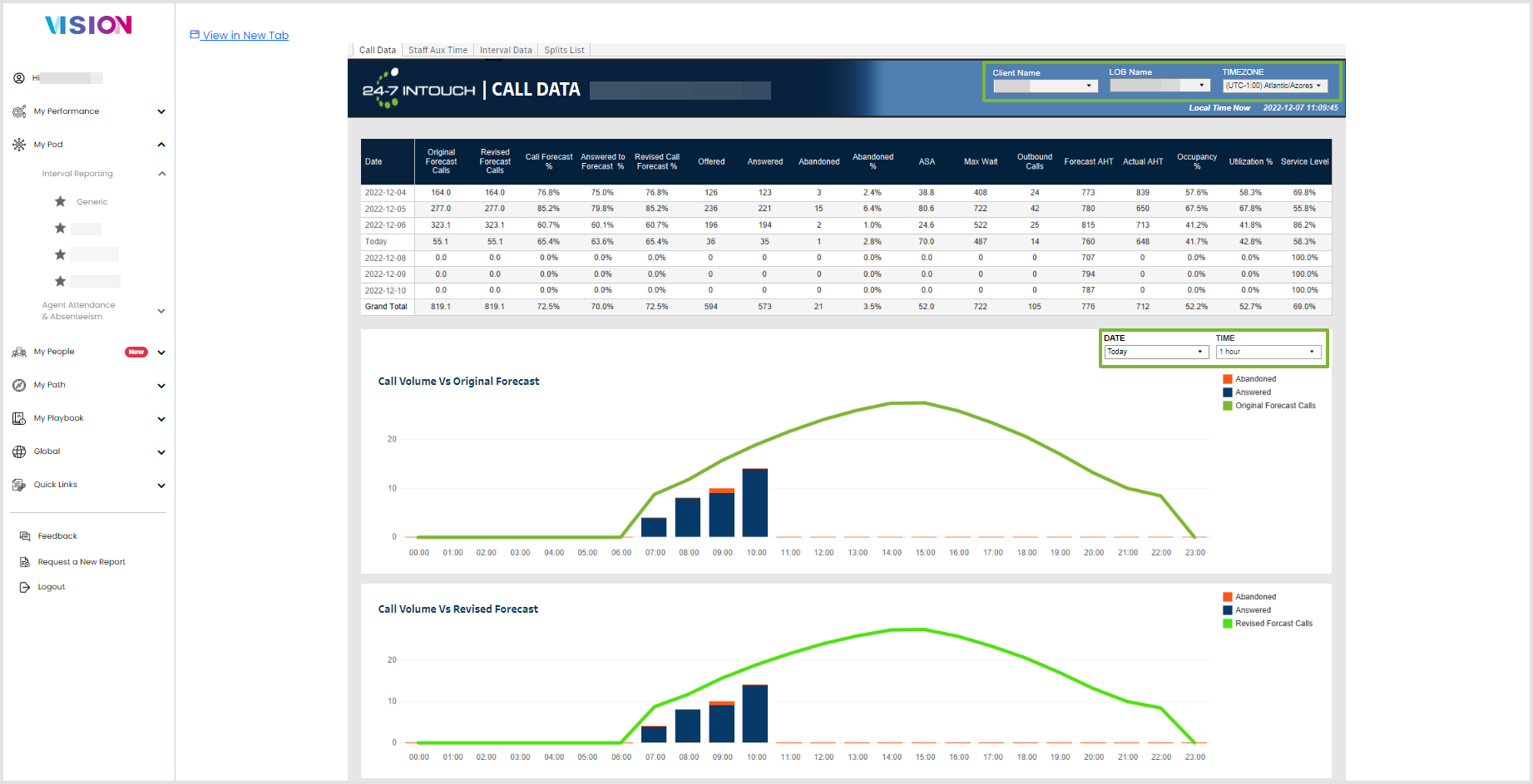
Task: Expand Agent Attendance & Absenteeism section
Action: coord(161,312)
